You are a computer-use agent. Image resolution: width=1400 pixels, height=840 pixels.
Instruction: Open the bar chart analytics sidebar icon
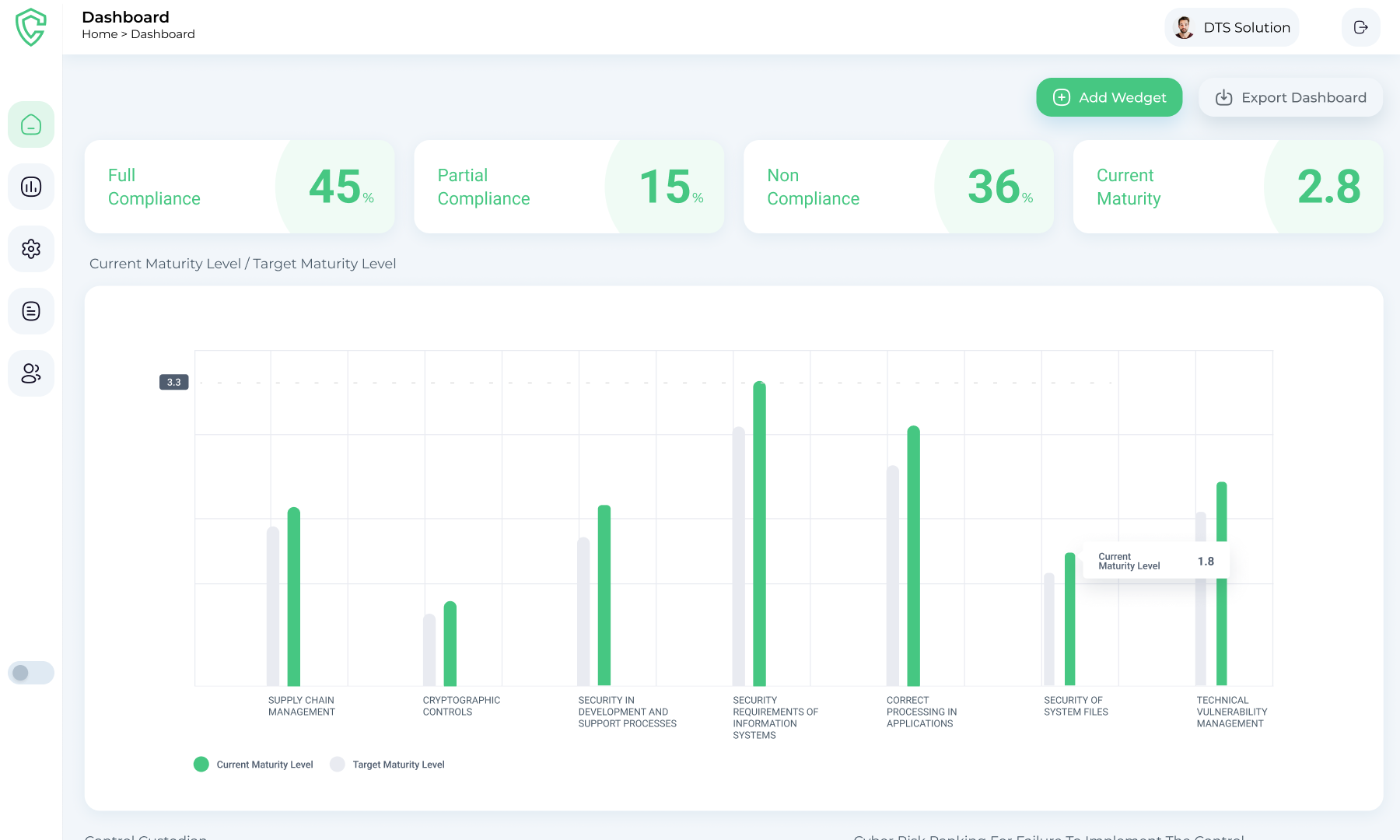pos(31,187)
